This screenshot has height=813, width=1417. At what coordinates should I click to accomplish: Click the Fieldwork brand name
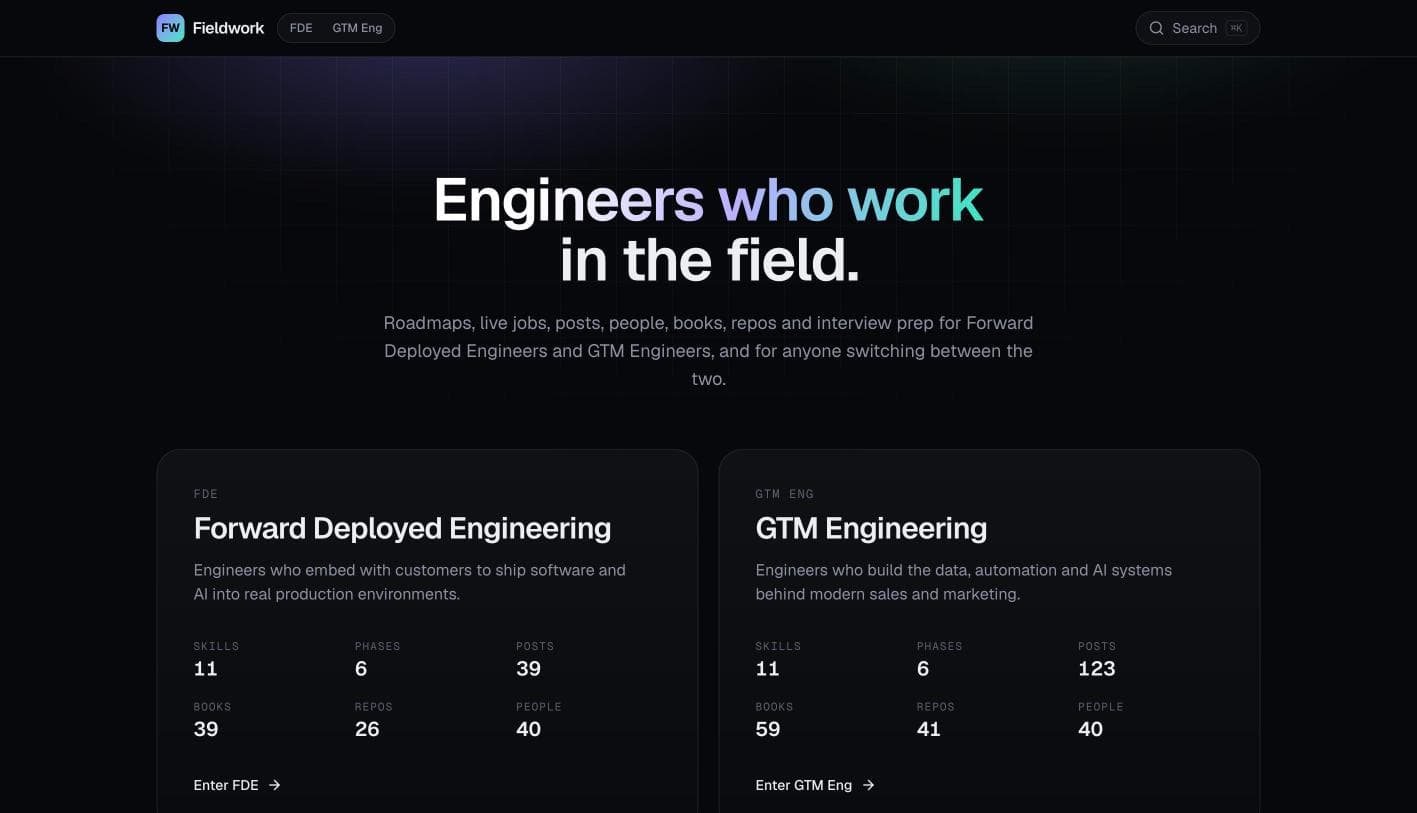pos(228,28)
